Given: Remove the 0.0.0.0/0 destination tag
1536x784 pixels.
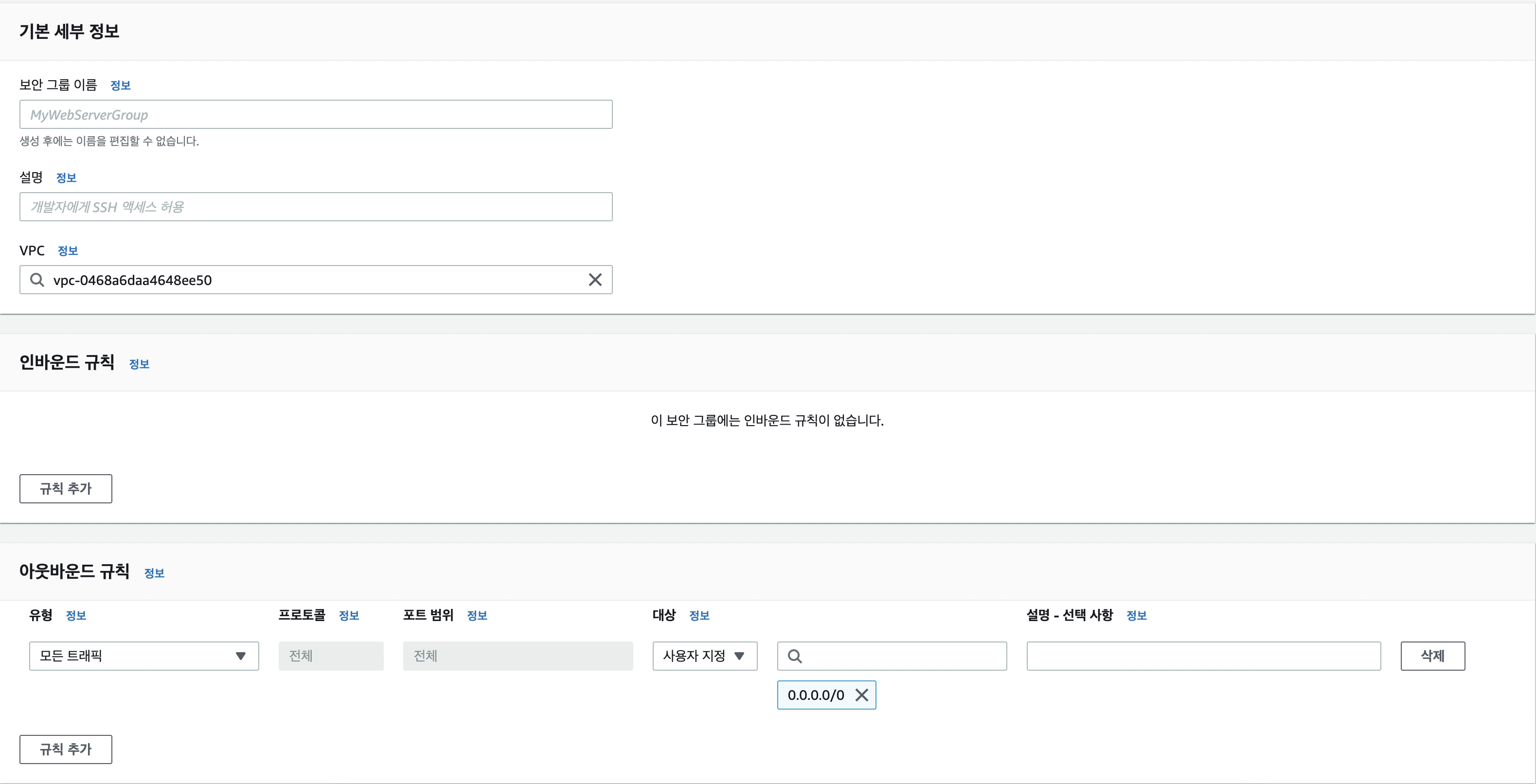Looking at the screenshot, I should [861, 695].
